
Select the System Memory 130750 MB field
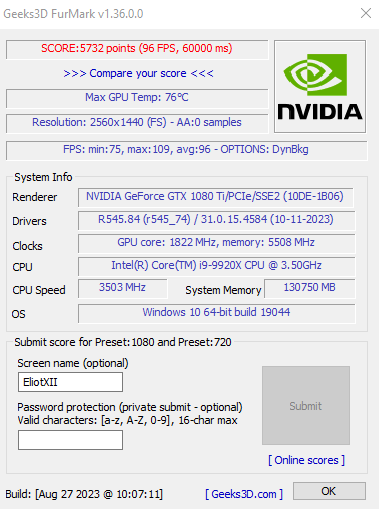point(310,289)
